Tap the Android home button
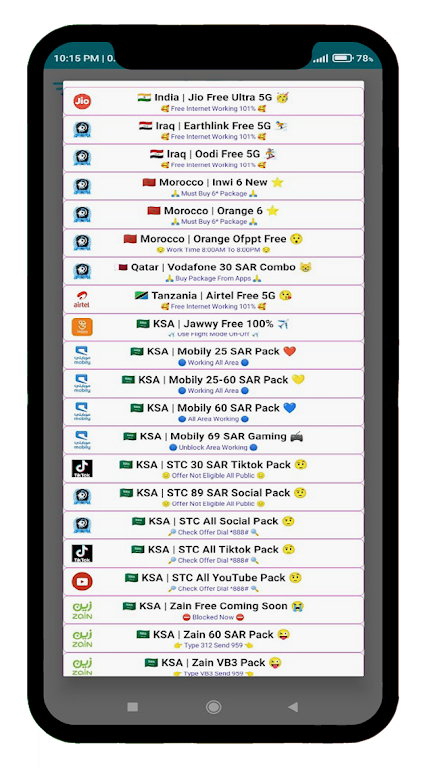This screenshot has width=434, height=768. [213, 707]
